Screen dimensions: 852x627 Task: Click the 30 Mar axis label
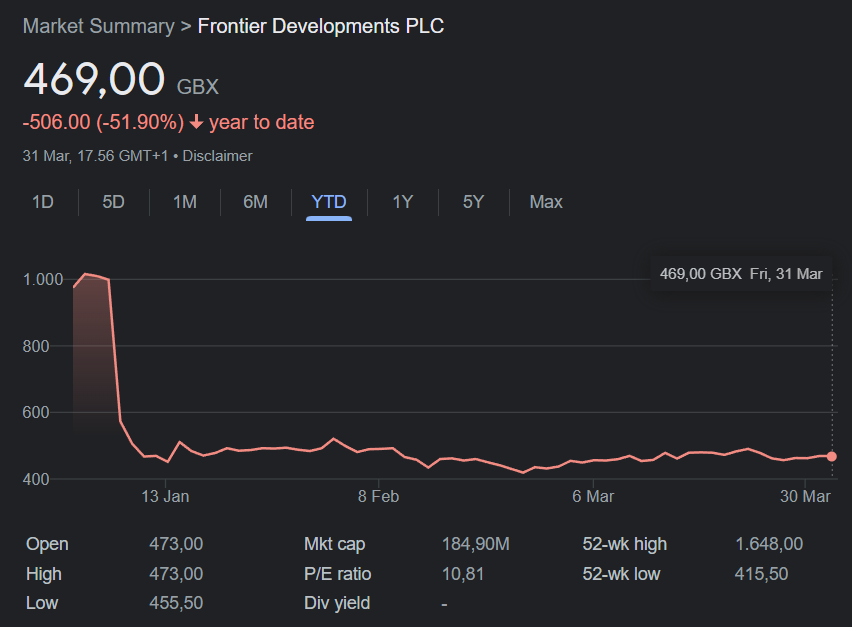[x=805, y=496]
